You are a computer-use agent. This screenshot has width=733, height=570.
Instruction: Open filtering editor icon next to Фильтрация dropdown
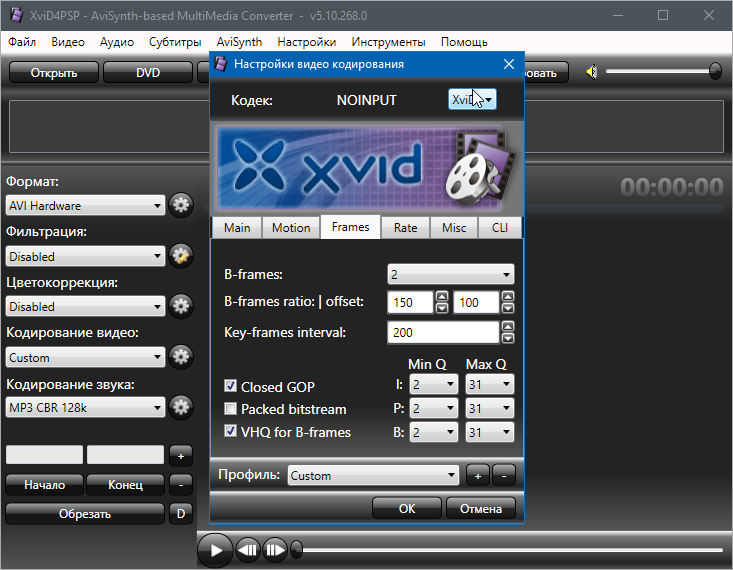point(181,256)
